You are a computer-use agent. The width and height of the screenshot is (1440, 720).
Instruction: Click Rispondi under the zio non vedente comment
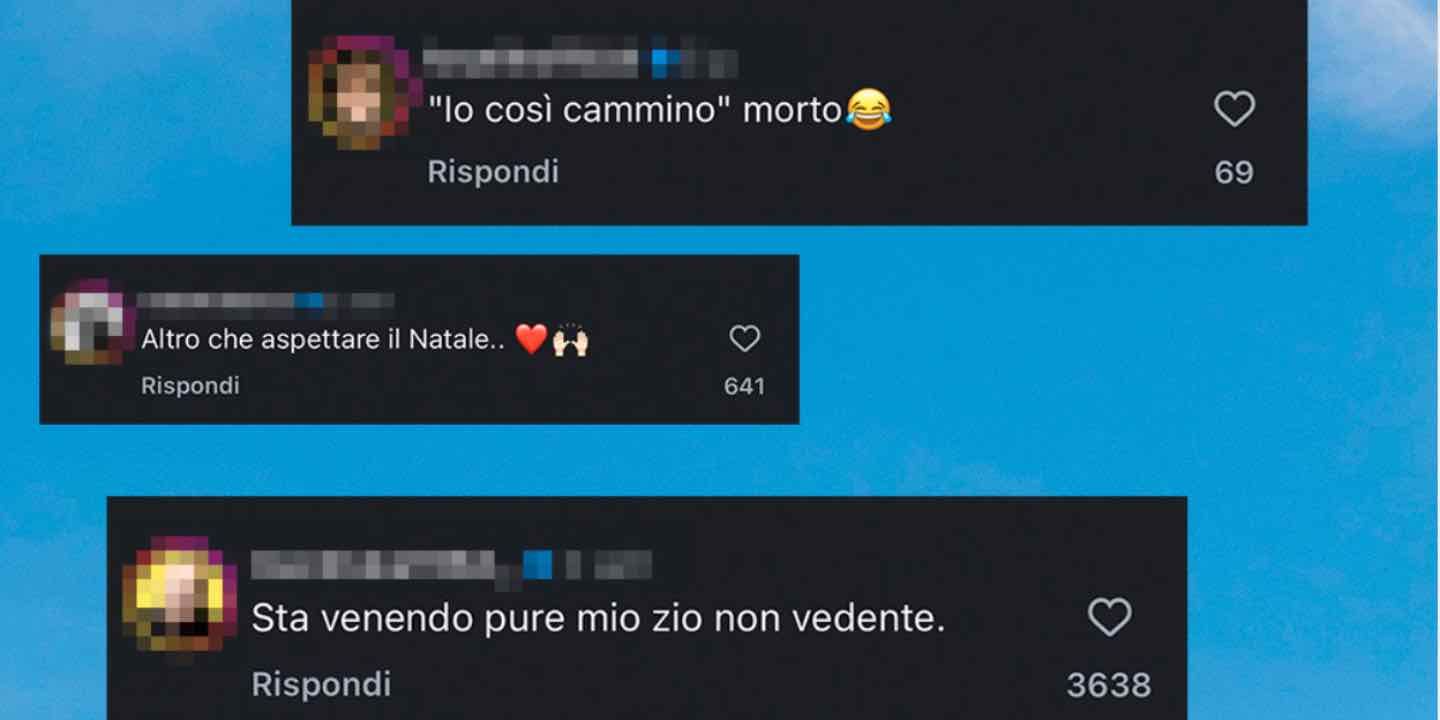321,685
